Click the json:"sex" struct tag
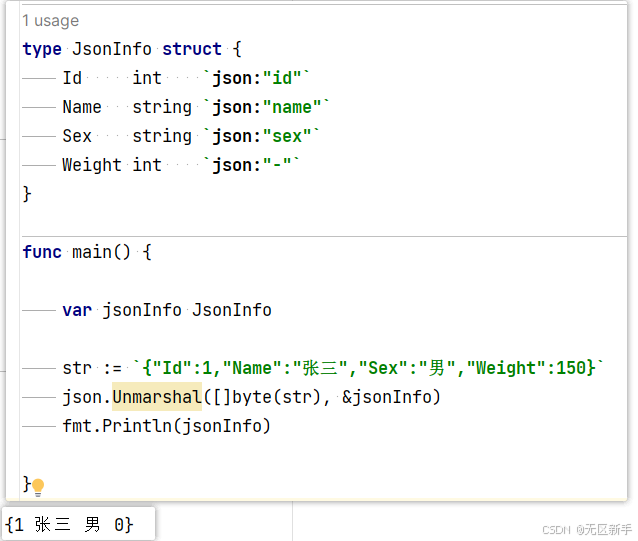This screenshot has width=638, height=541. [x=261, y=136]
